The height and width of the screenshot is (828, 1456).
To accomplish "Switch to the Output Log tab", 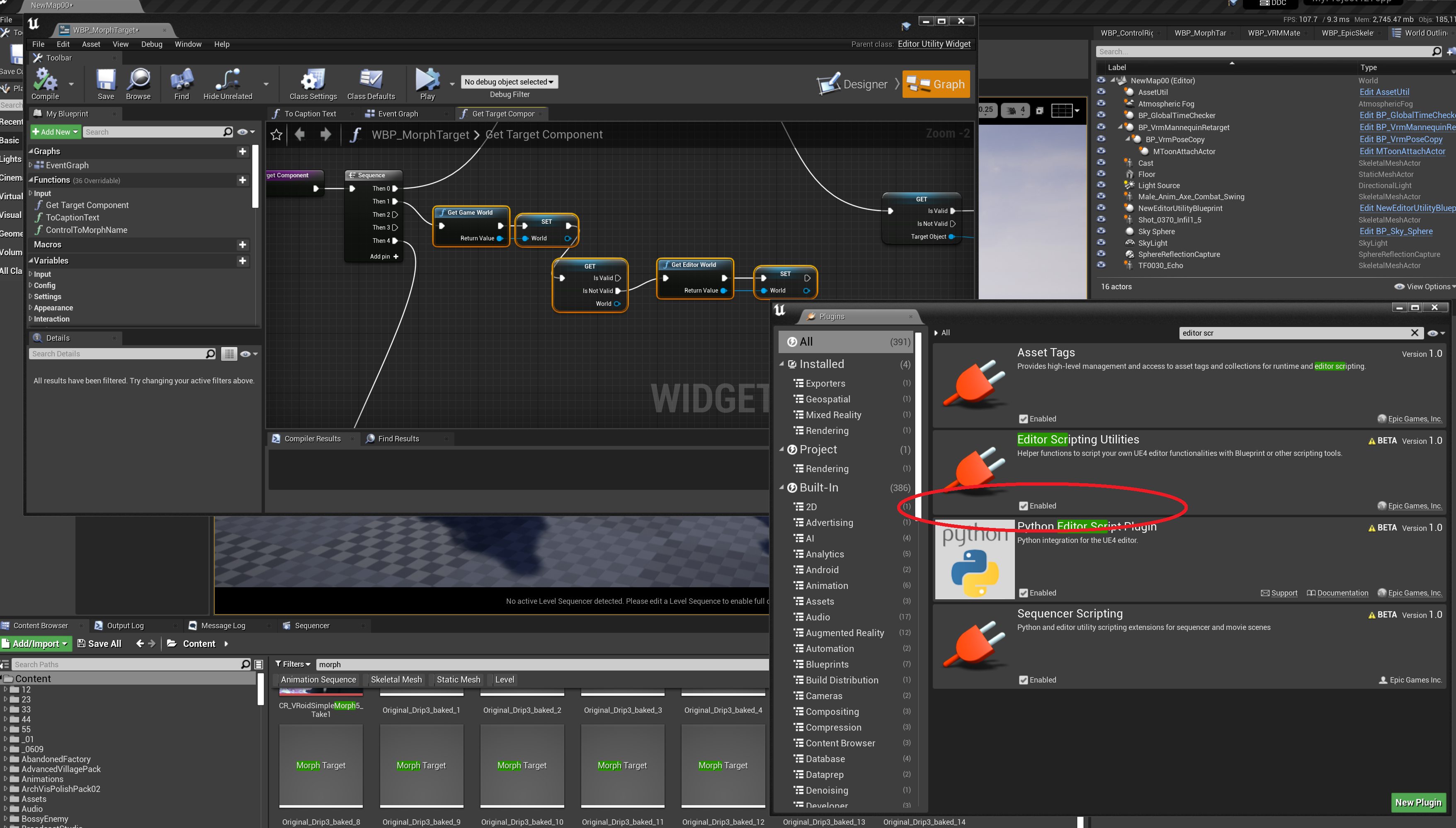I will point(125,625).
